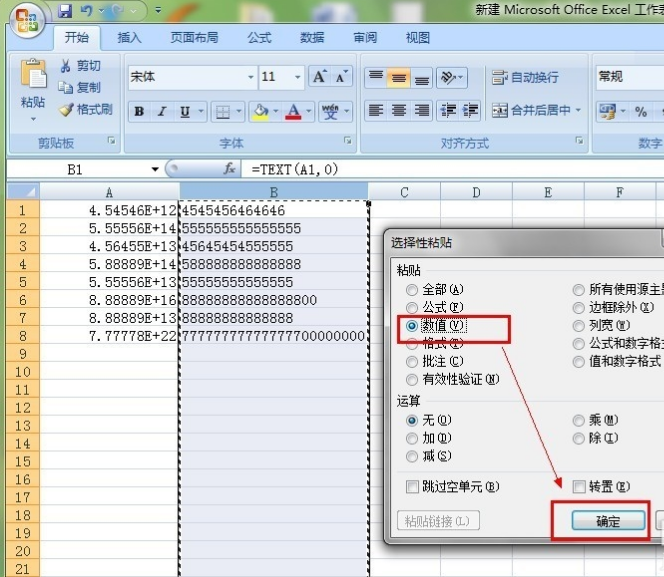Apply the red font color A
Image resolution: width=664 pixels, height=577 pixels.
pyautogui.click(x=293, y=112)
